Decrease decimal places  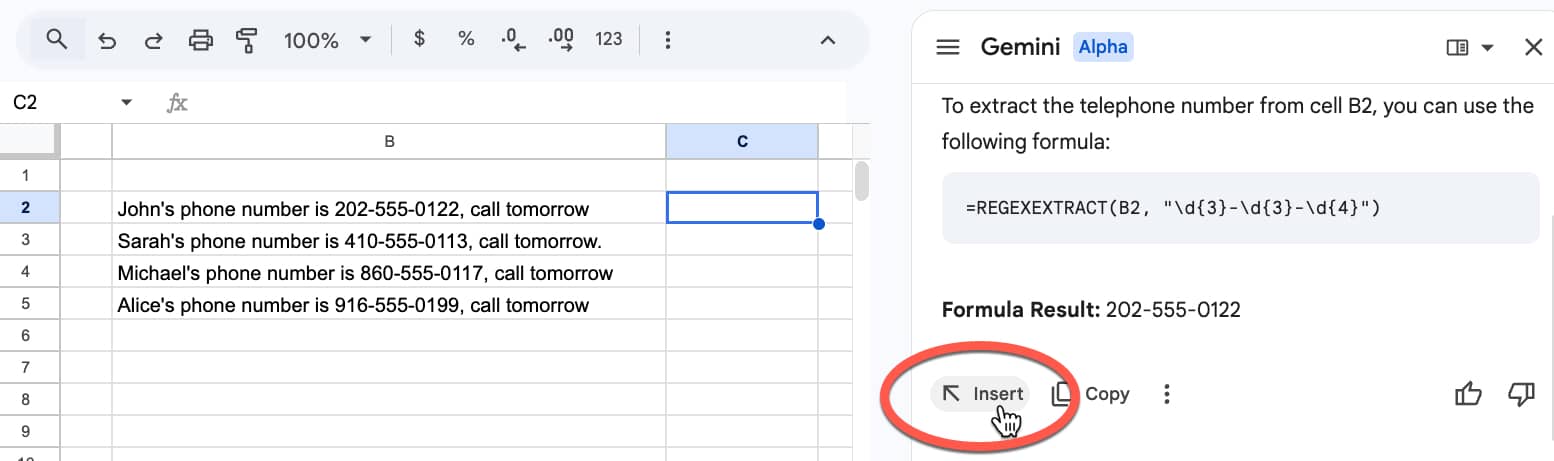coord(514,40)
